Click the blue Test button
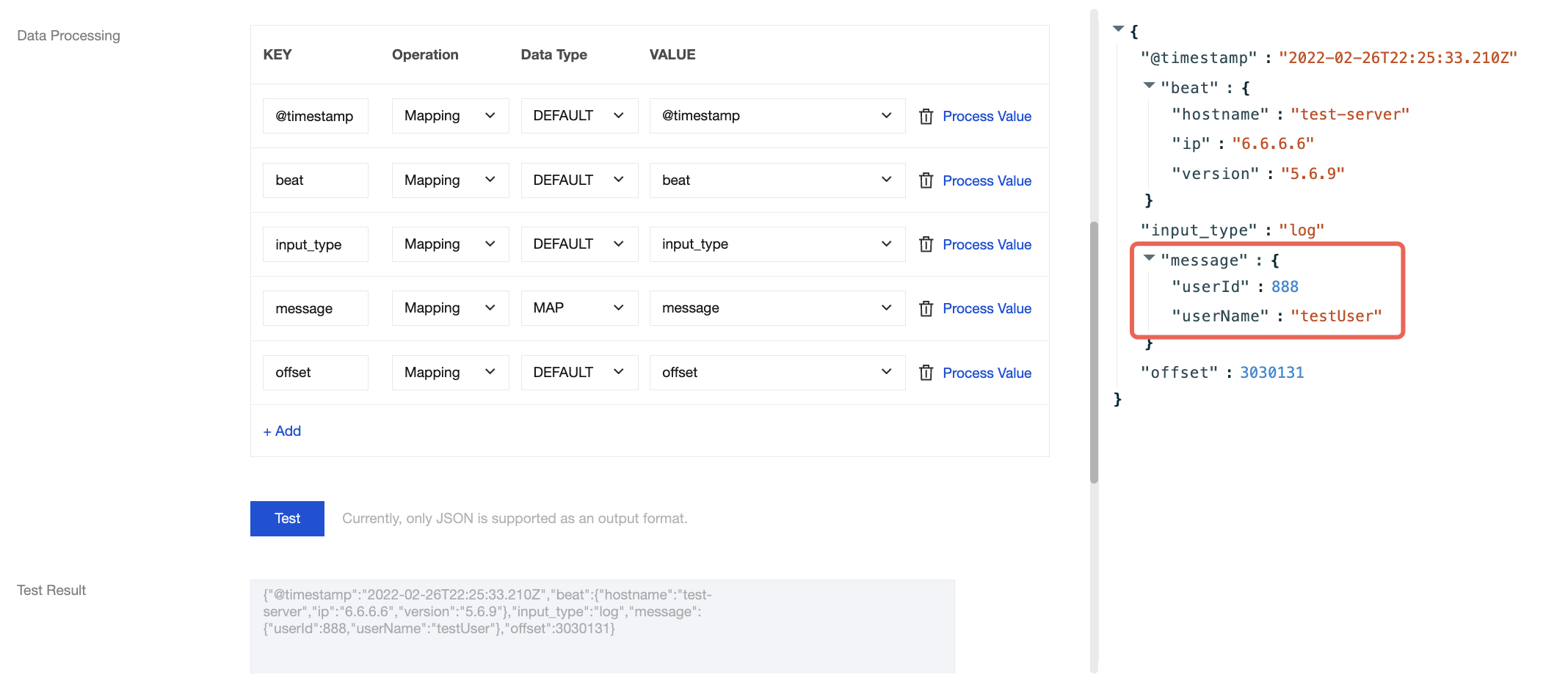The height and width of the screenshot is (675, 1568). [x=287, y=519]
